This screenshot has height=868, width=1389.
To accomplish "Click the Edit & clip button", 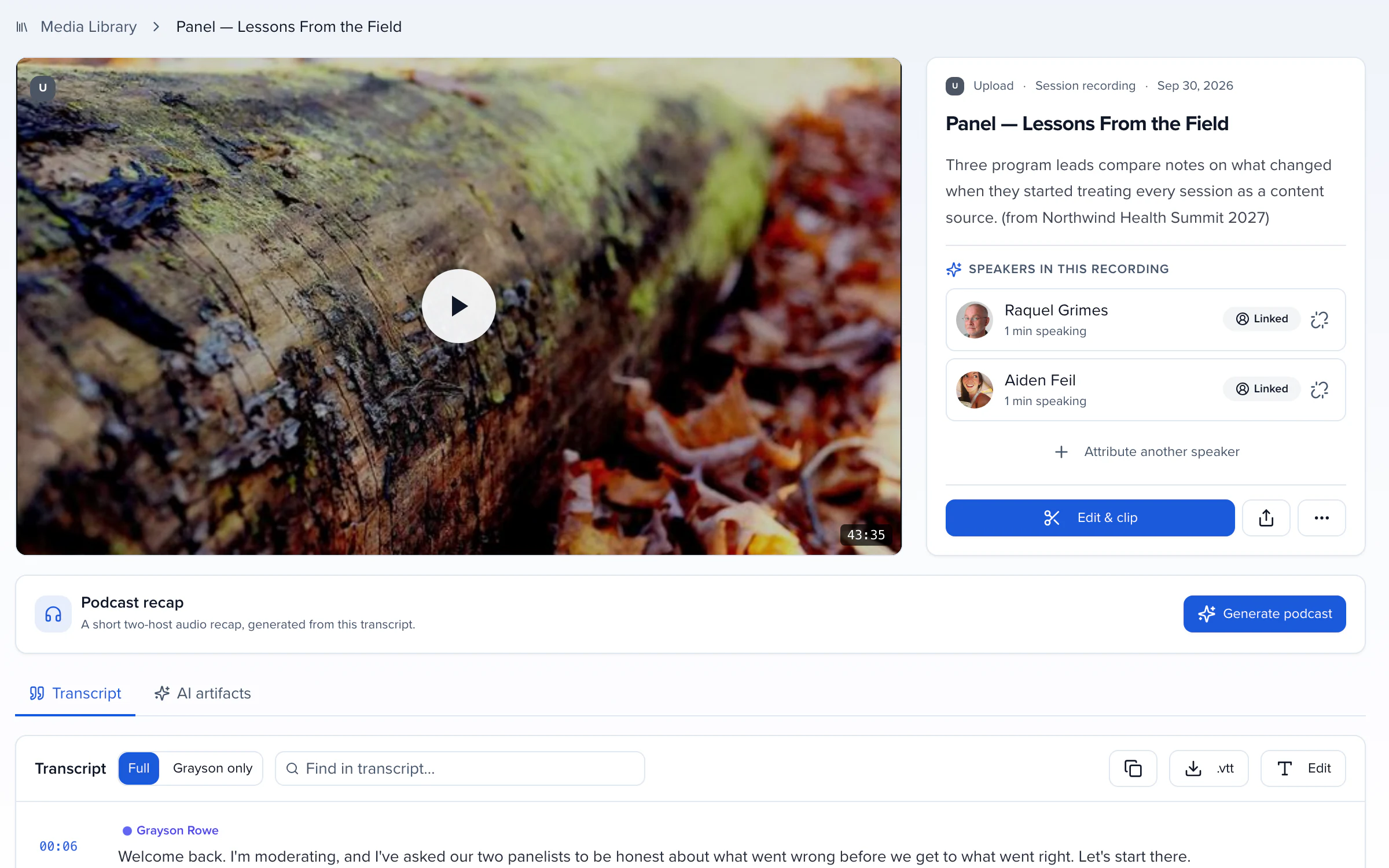I will pos(1090,518).
